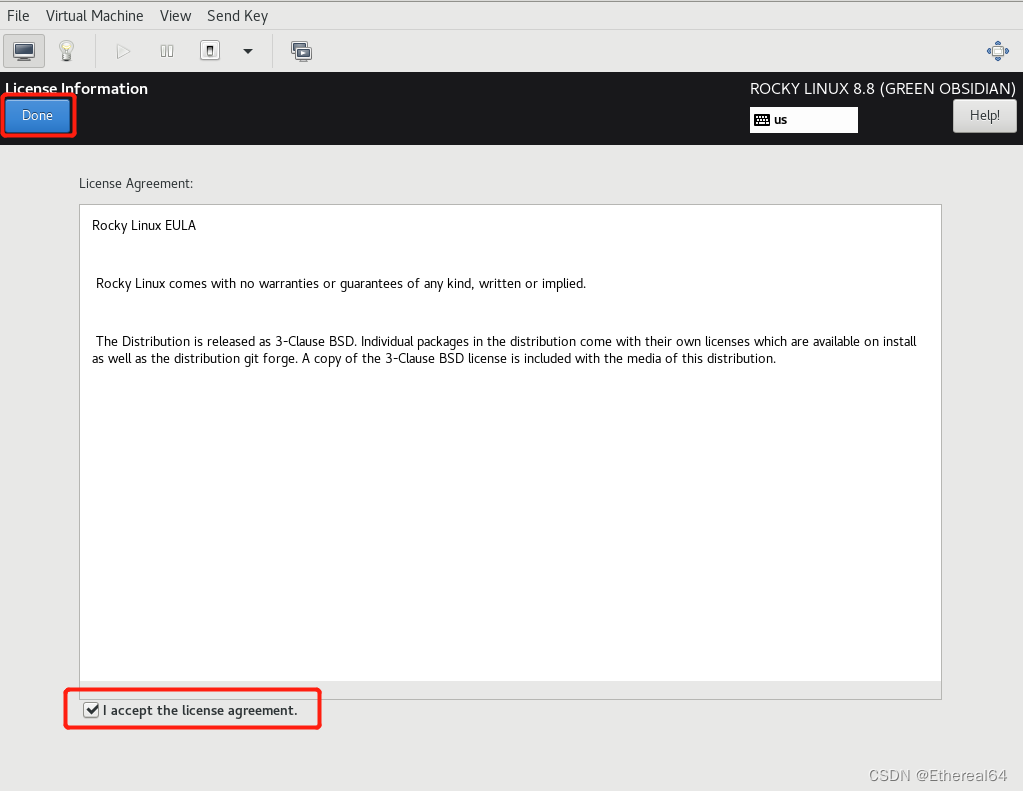Open the Virtual Machine menu
1023x791 pixels.
95,16
